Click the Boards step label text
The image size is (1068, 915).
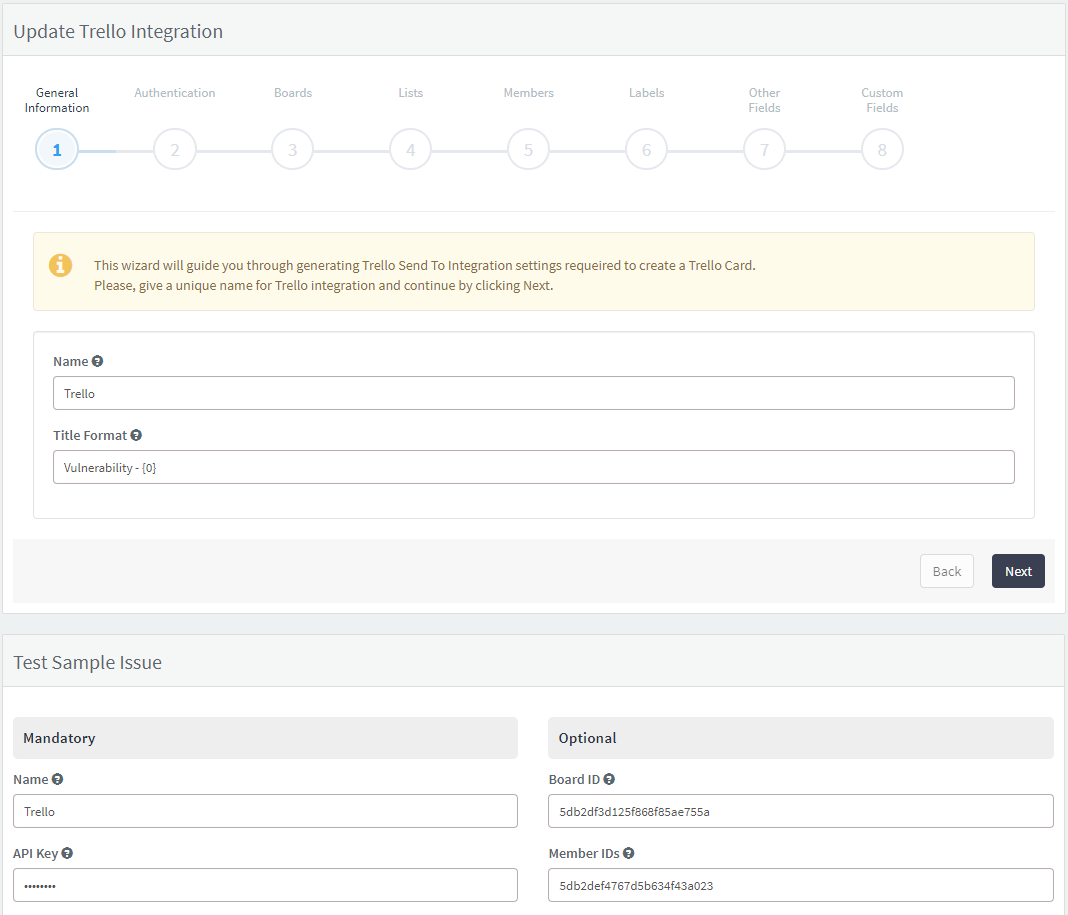tap(293, 93)
